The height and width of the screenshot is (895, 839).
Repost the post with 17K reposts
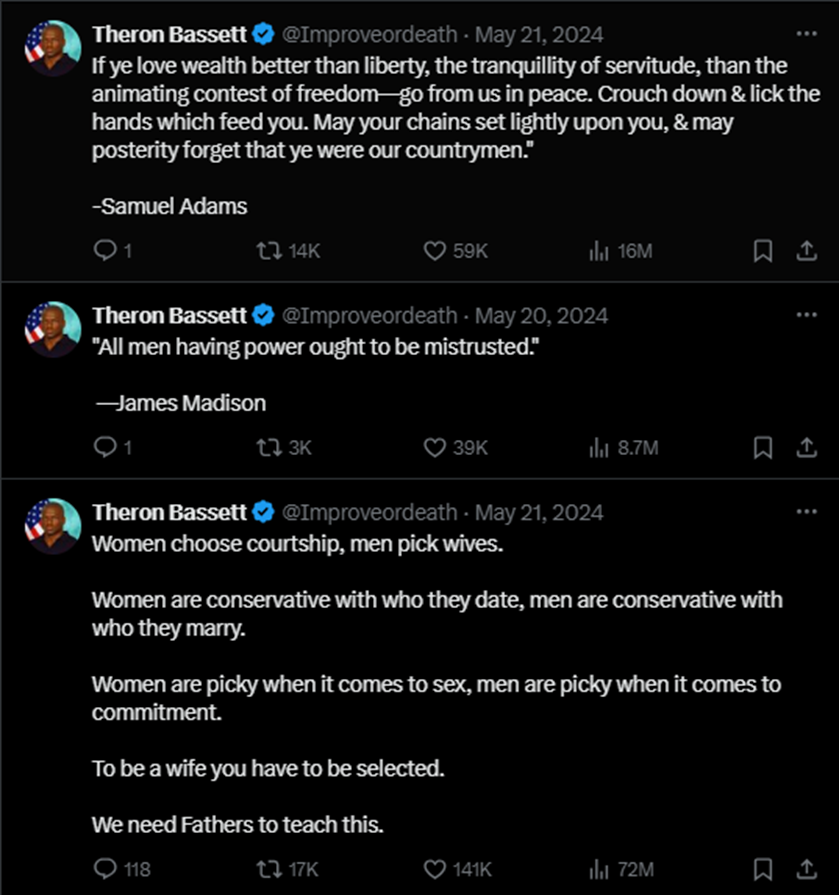pos(268,868)
